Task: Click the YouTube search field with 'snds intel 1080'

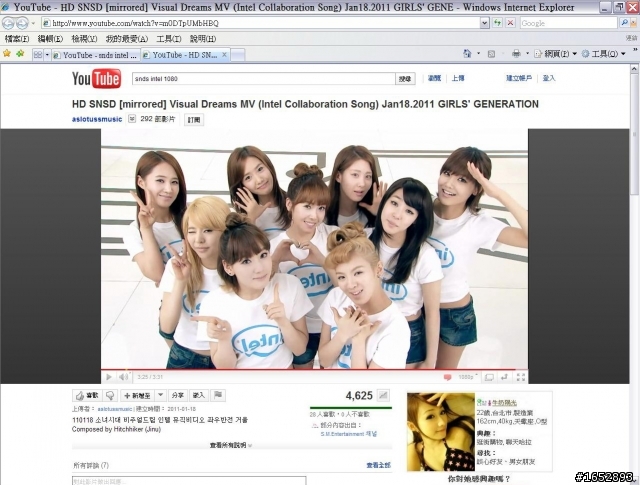Action: pyautogui.click(x=263, y=79)
